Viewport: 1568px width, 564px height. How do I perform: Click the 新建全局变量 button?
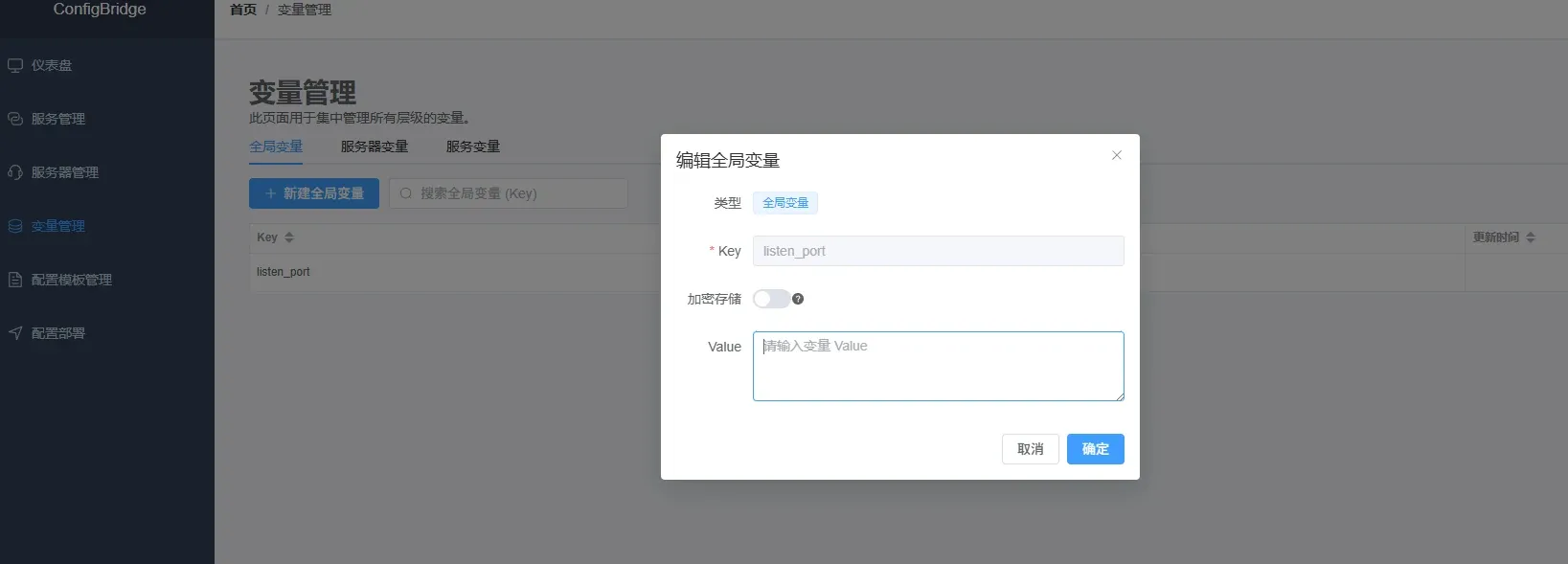314,193
